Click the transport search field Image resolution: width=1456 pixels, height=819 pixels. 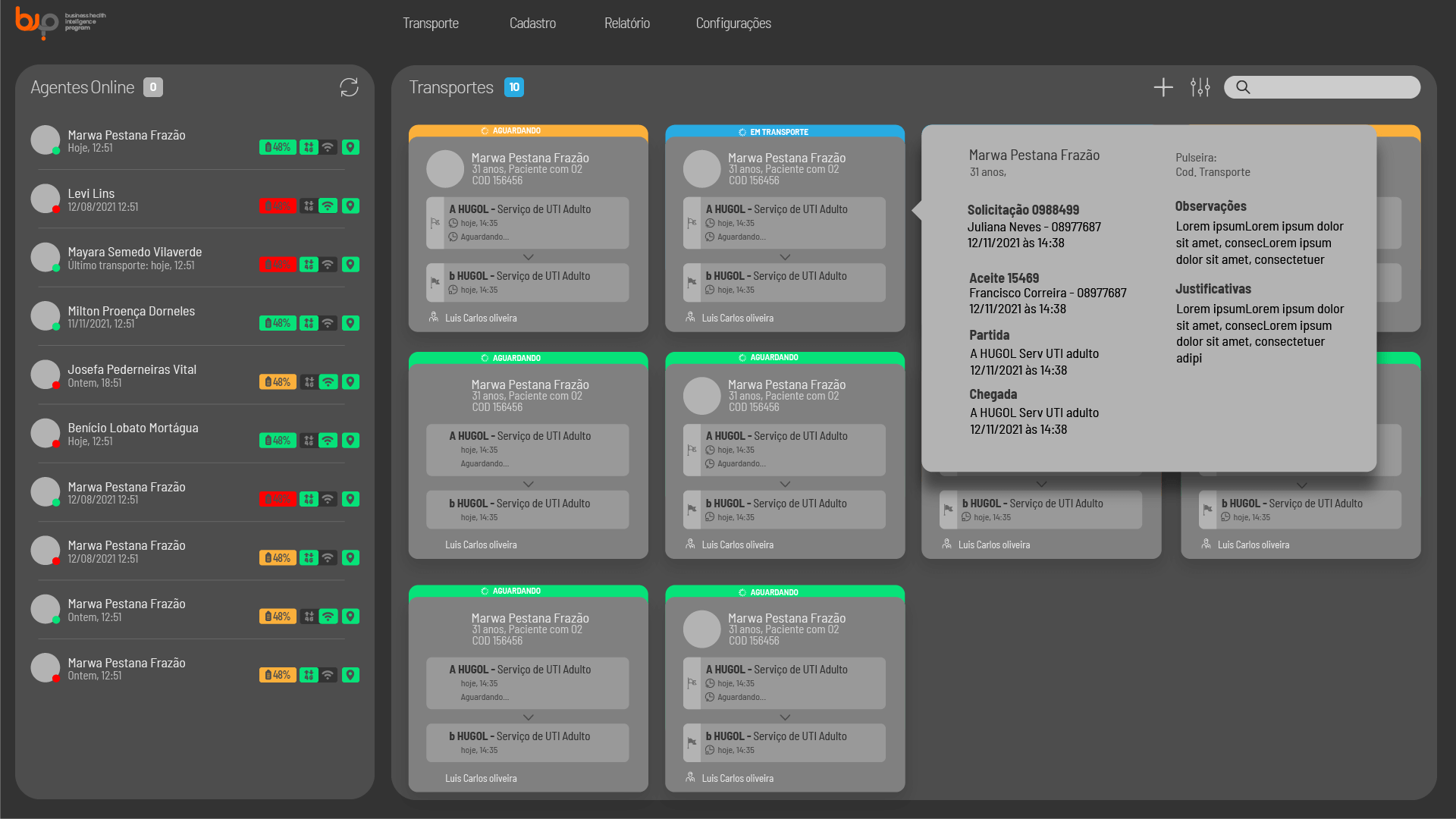pos(1322,87)
